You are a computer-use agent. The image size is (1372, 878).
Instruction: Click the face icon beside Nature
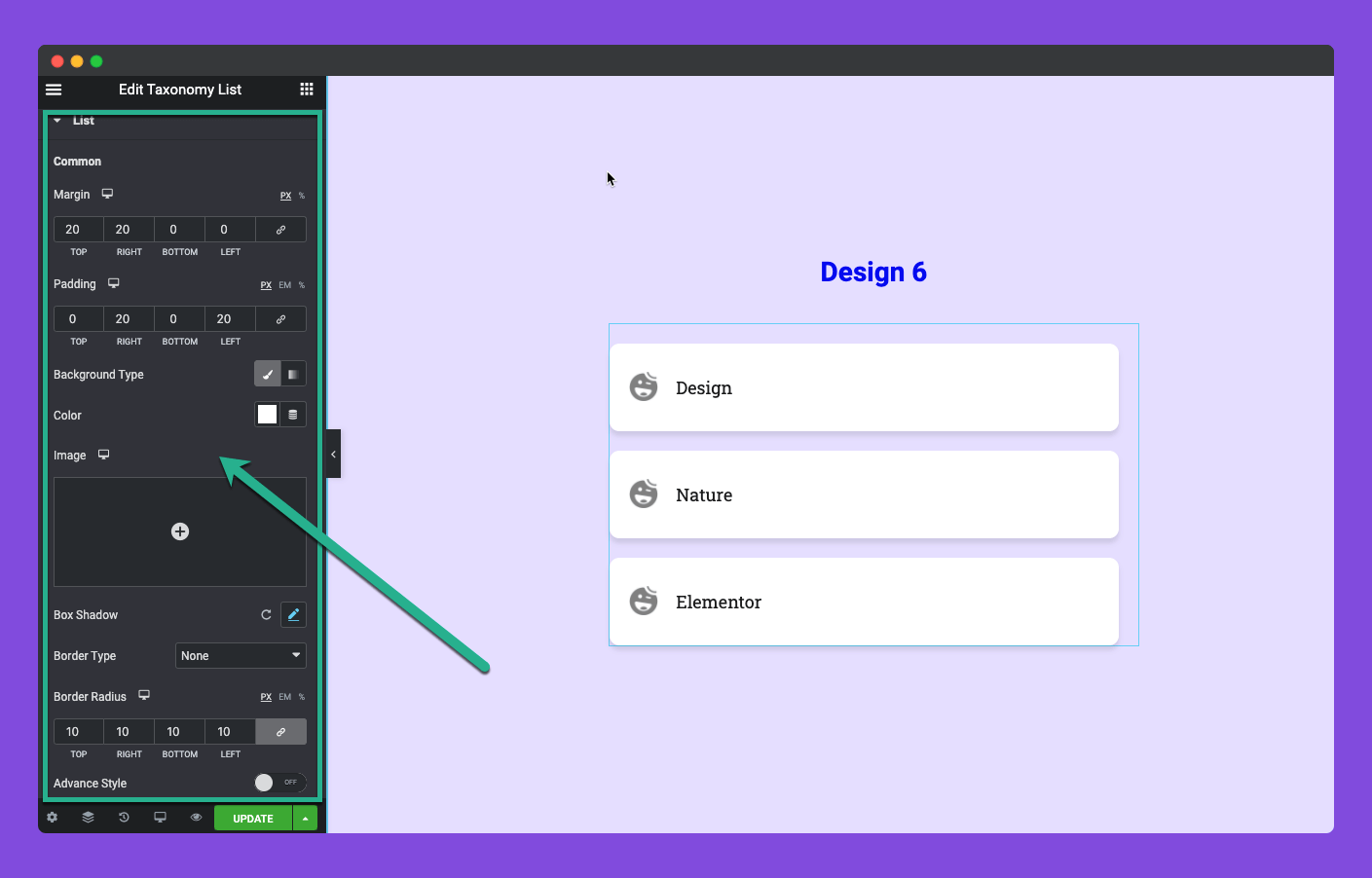[x=644, y=494]
